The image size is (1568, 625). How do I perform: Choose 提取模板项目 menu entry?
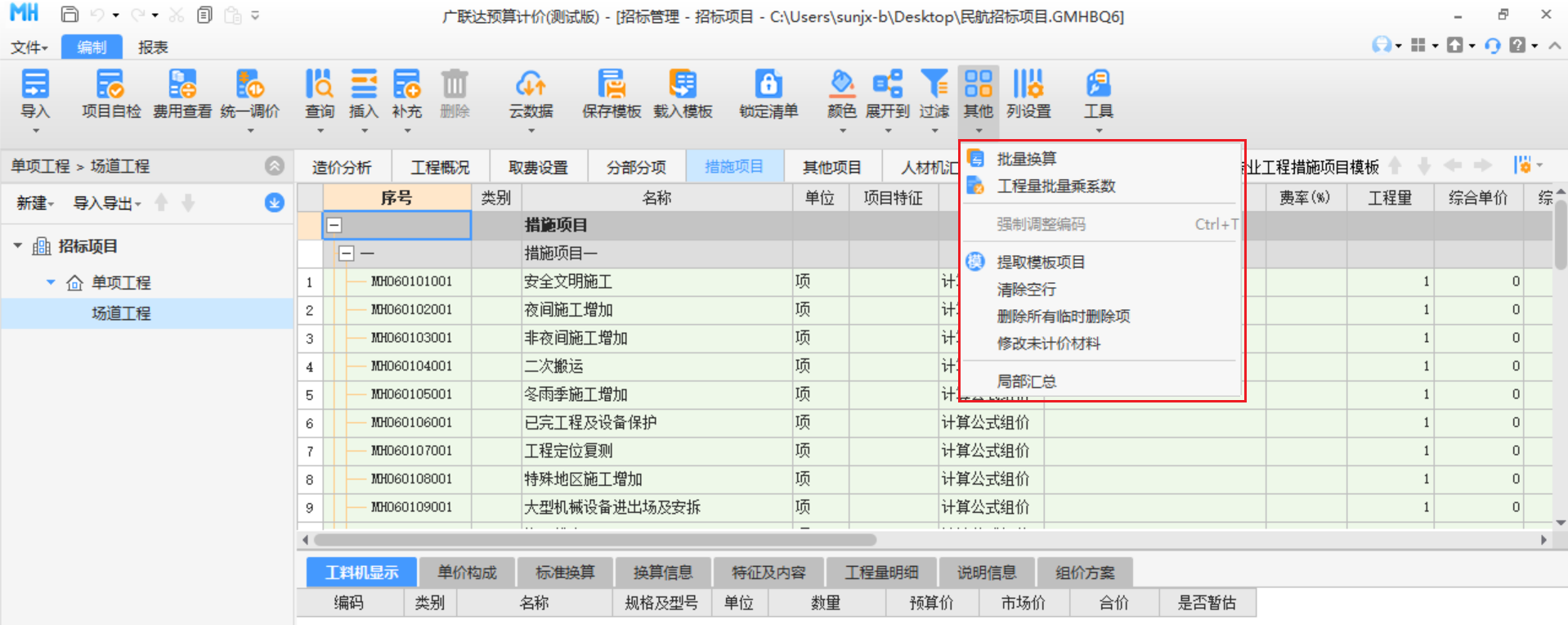1041,262
